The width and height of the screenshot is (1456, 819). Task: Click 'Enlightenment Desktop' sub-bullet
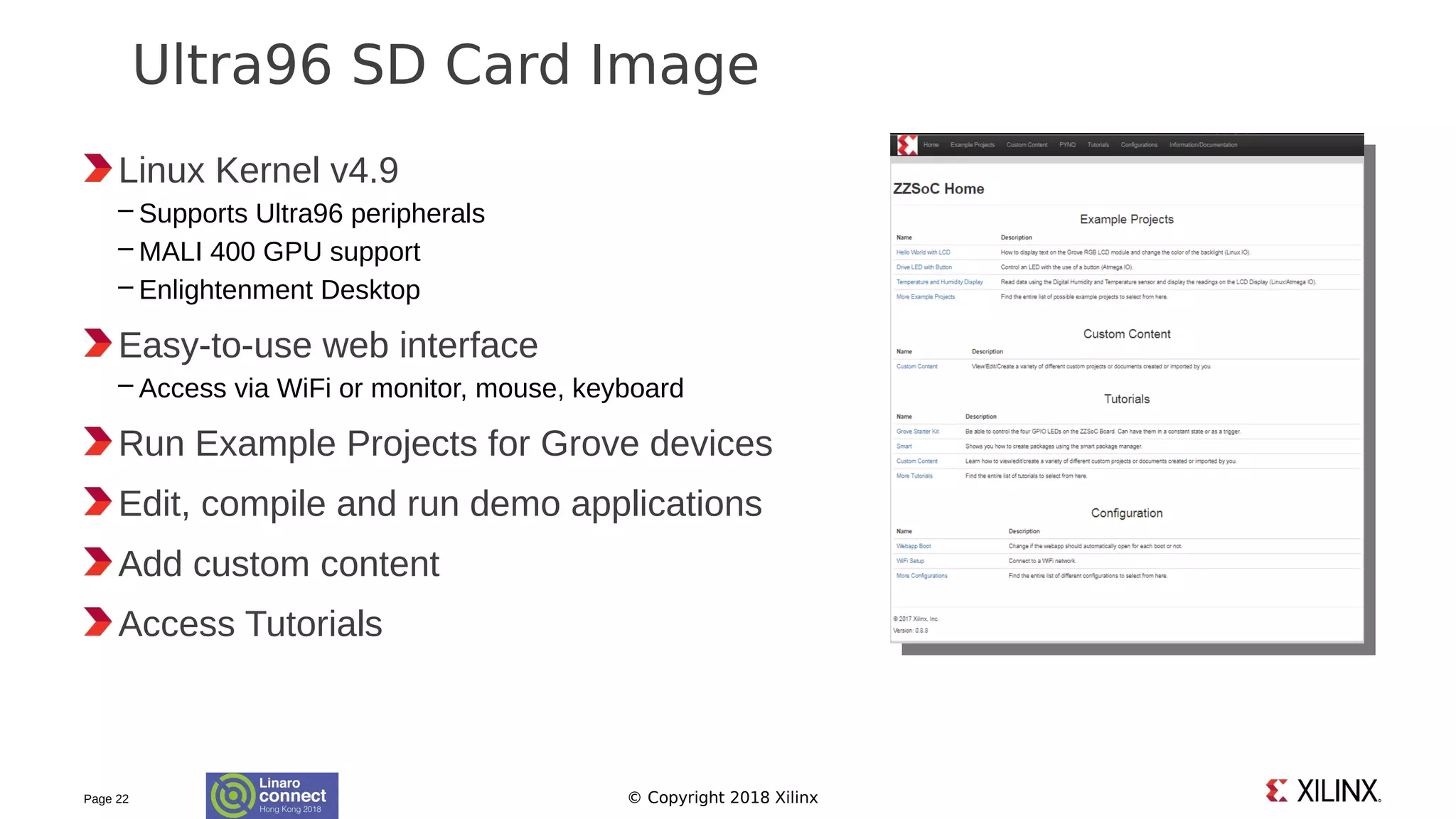click(x=279, y=291)
